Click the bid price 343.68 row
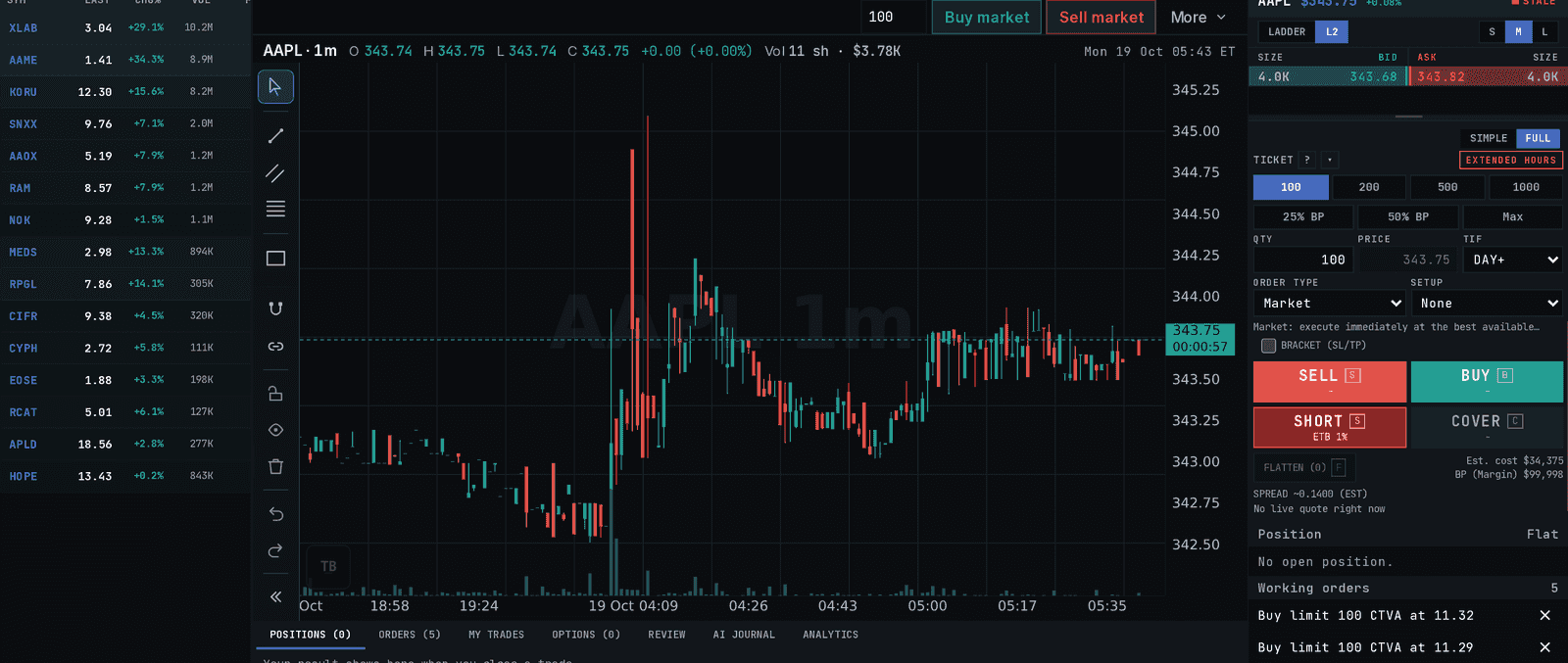Screen dimensions: 1568x663 click(1328, 76)
